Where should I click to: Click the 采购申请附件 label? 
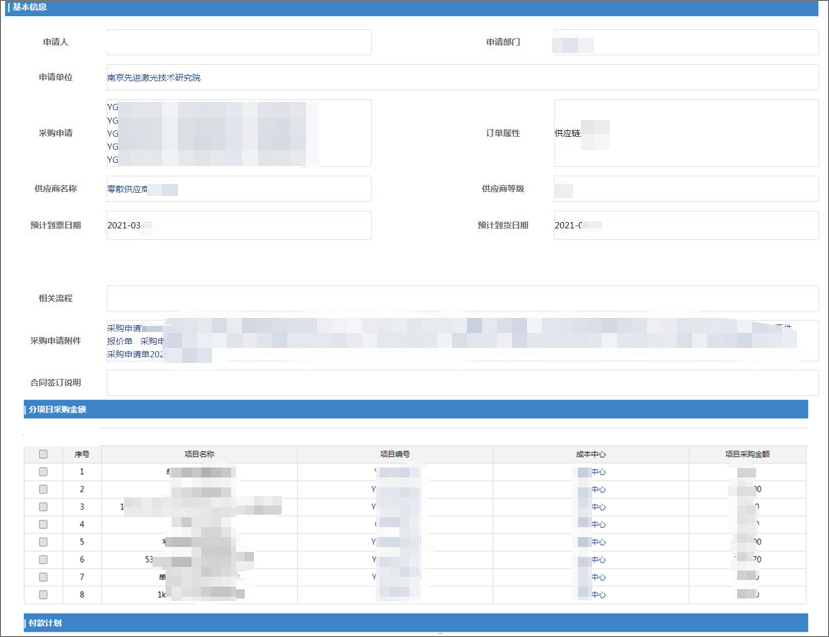[56, 341]
